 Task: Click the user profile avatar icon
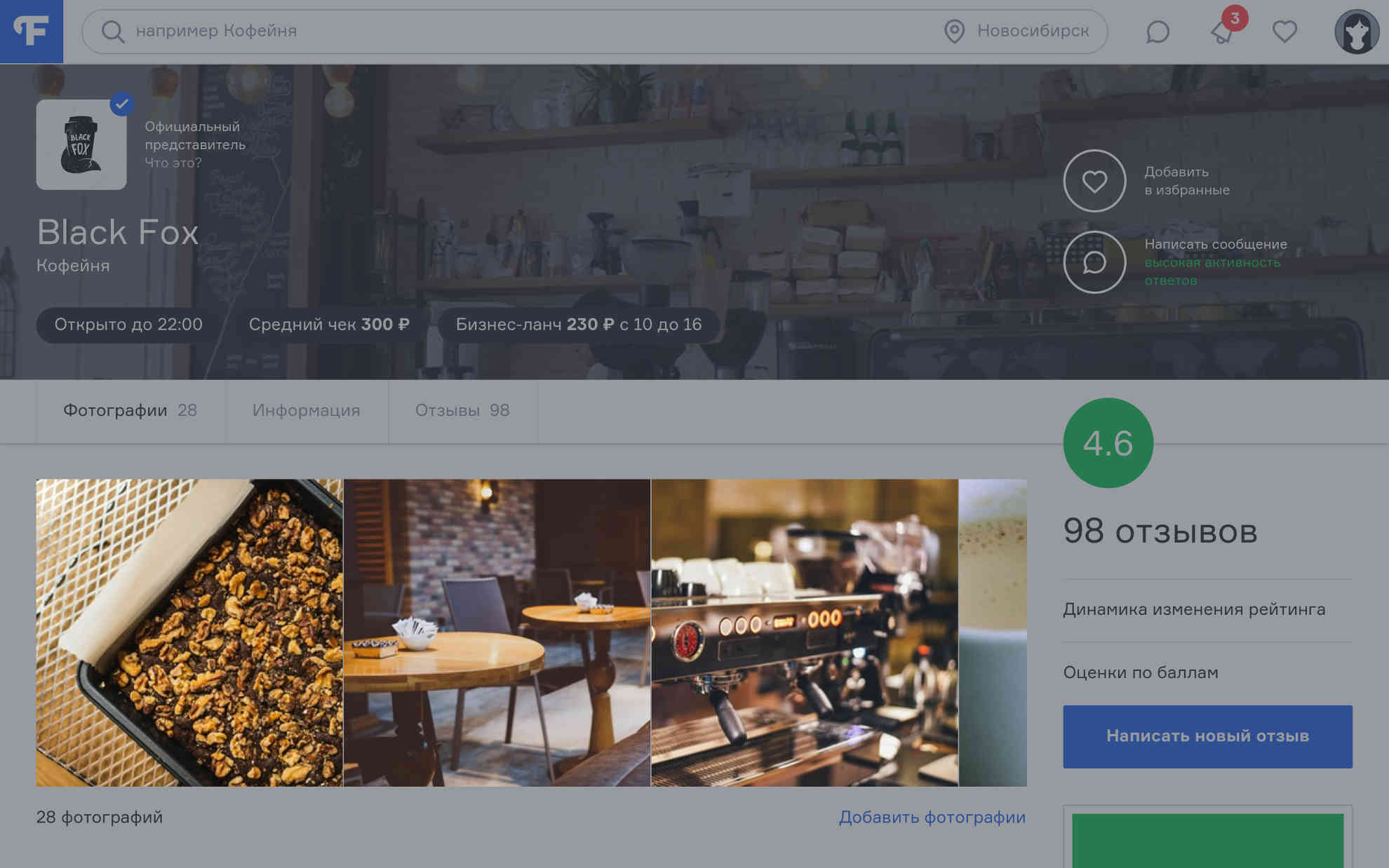(1354, 31)
